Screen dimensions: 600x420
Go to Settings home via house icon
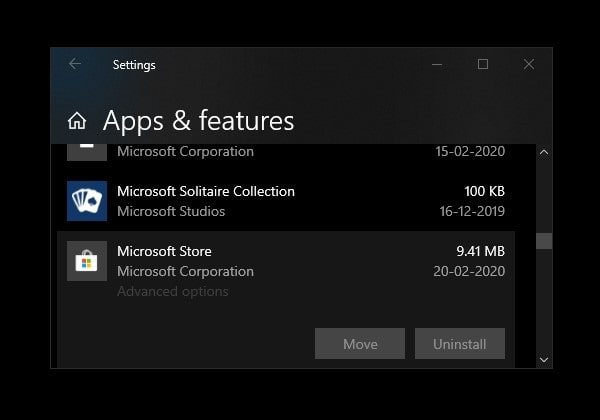click(77, 122)
